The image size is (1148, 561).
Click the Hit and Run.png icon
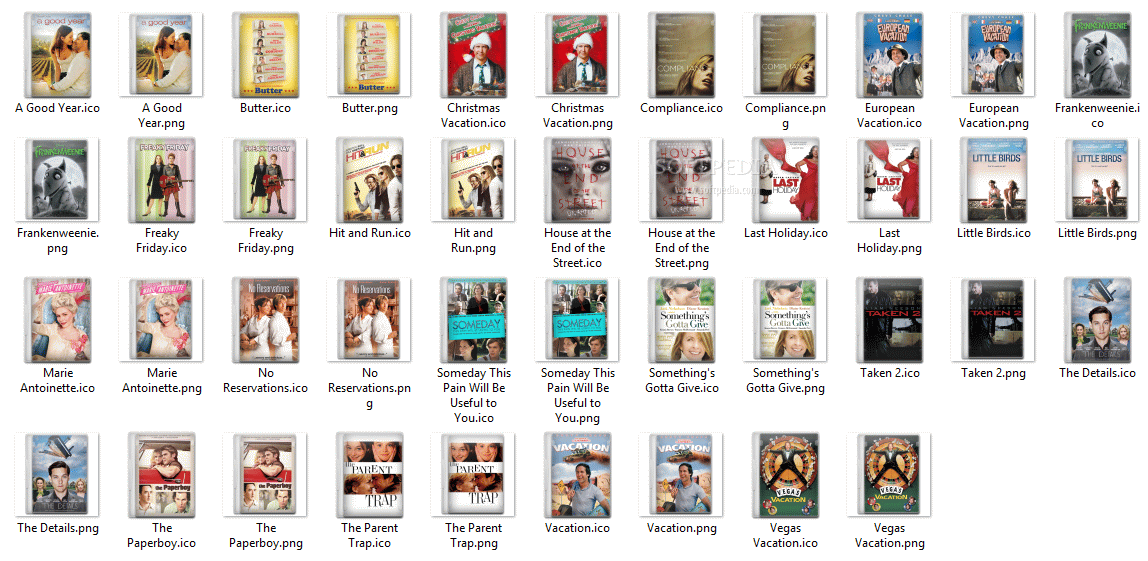pos(473,179)
